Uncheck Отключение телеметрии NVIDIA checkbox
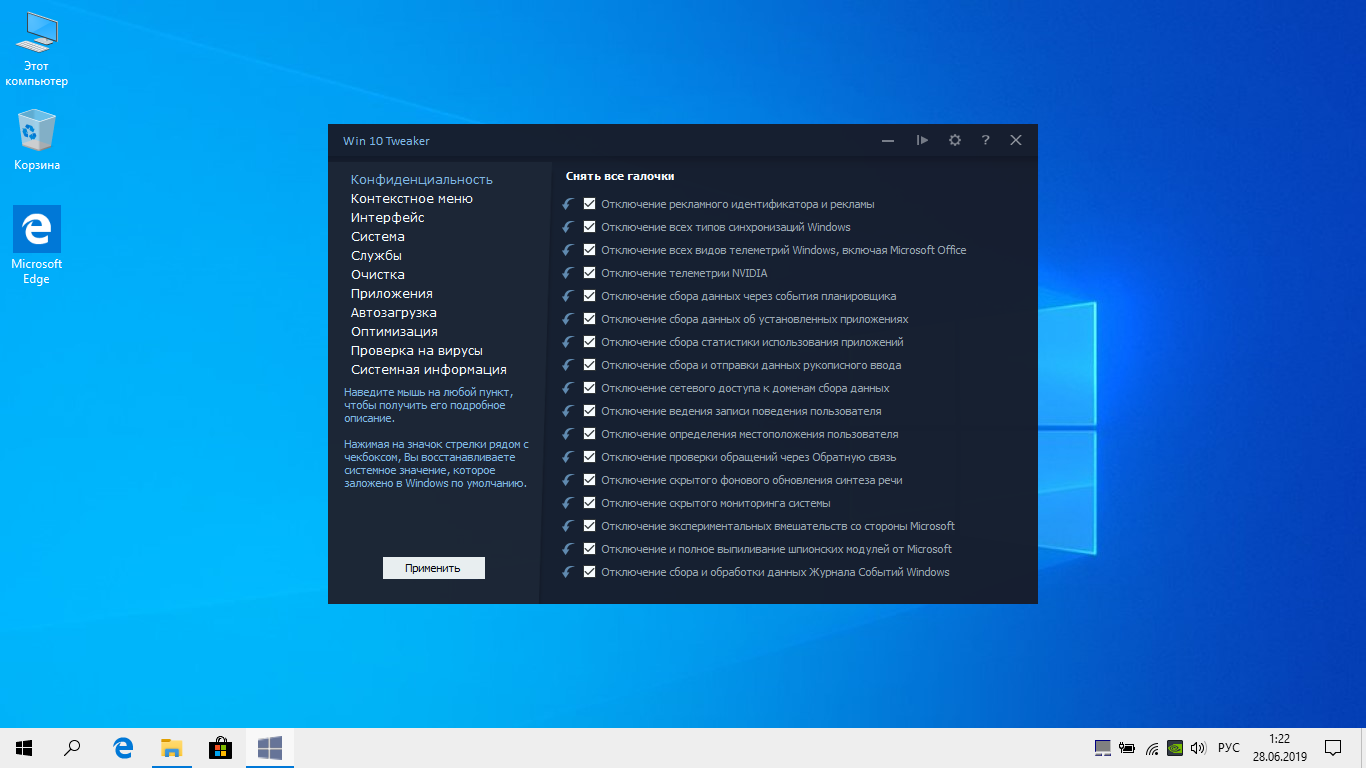Image resolution: width=1366 pixels, height=768 pixels. click(x=590, y=273)
